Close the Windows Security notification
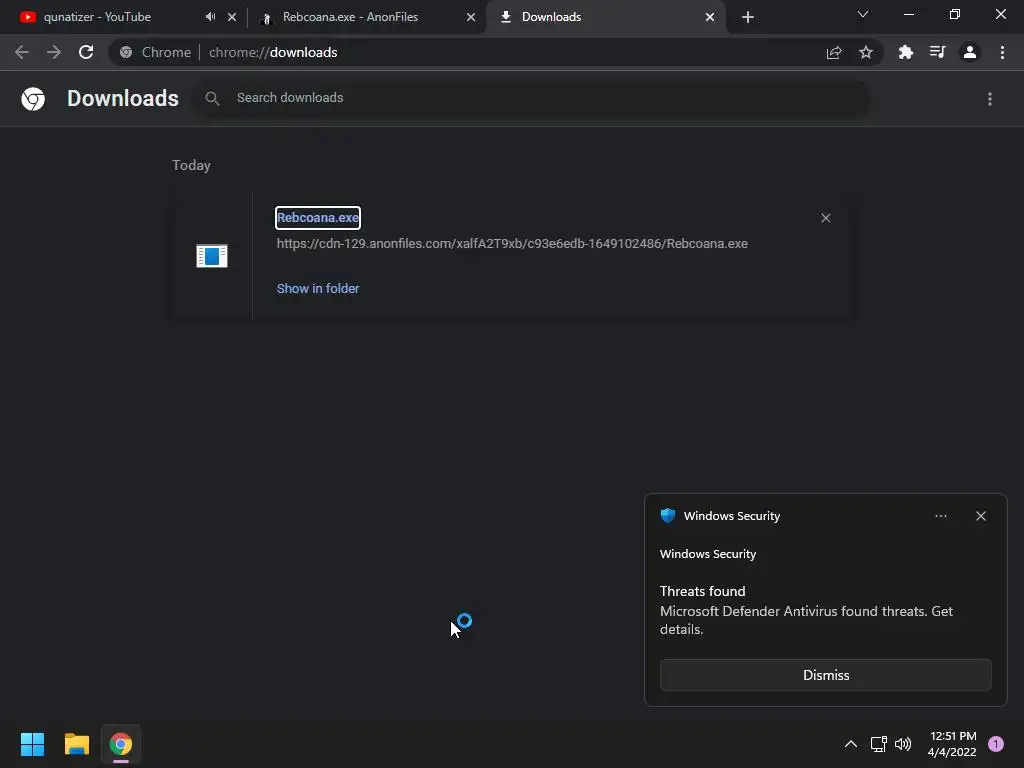This screenshot has width=1024, height=768. click(x=981, y=516)
